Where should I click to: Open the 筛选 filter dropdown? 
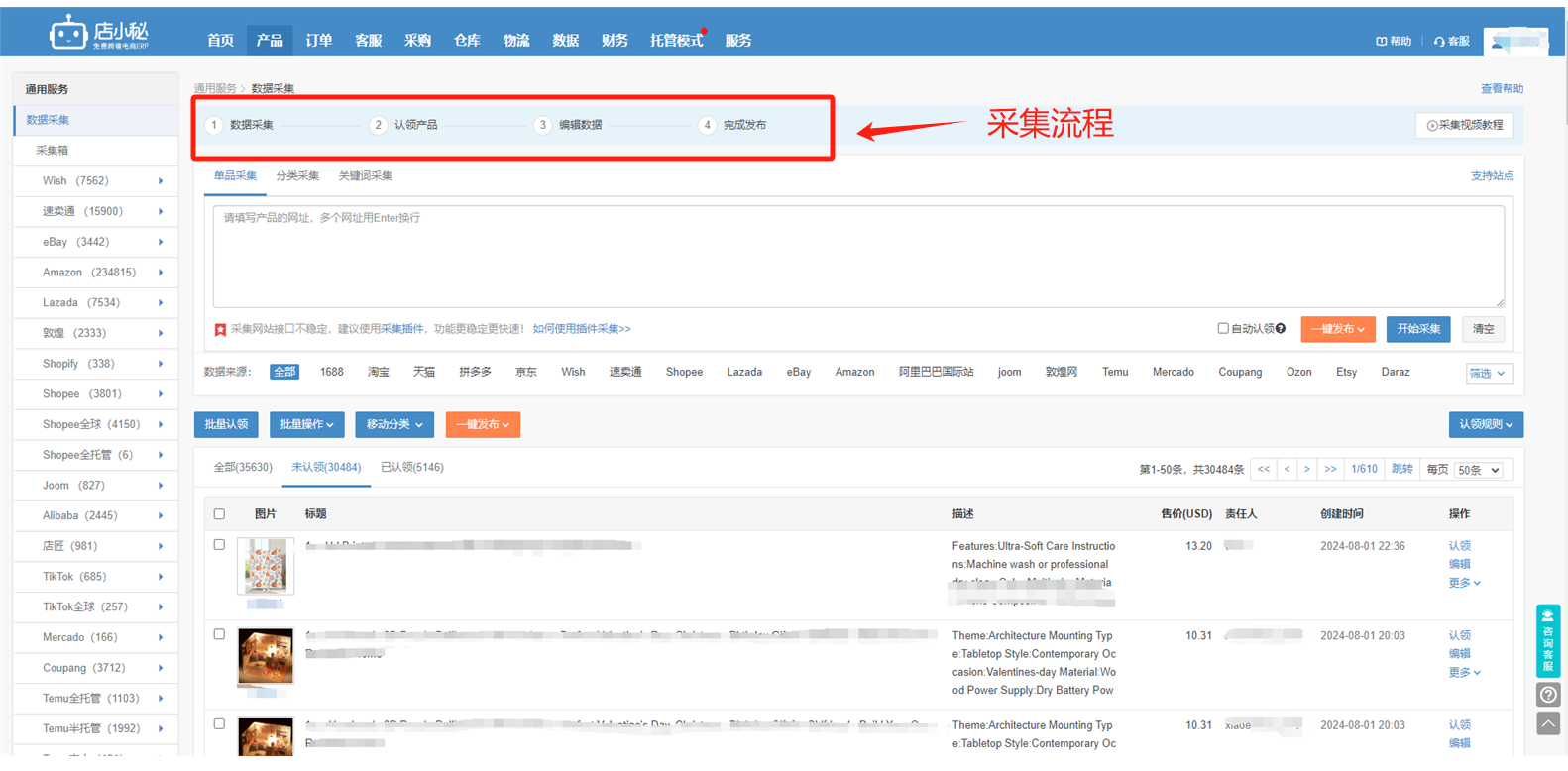(x=1490, y=374)
